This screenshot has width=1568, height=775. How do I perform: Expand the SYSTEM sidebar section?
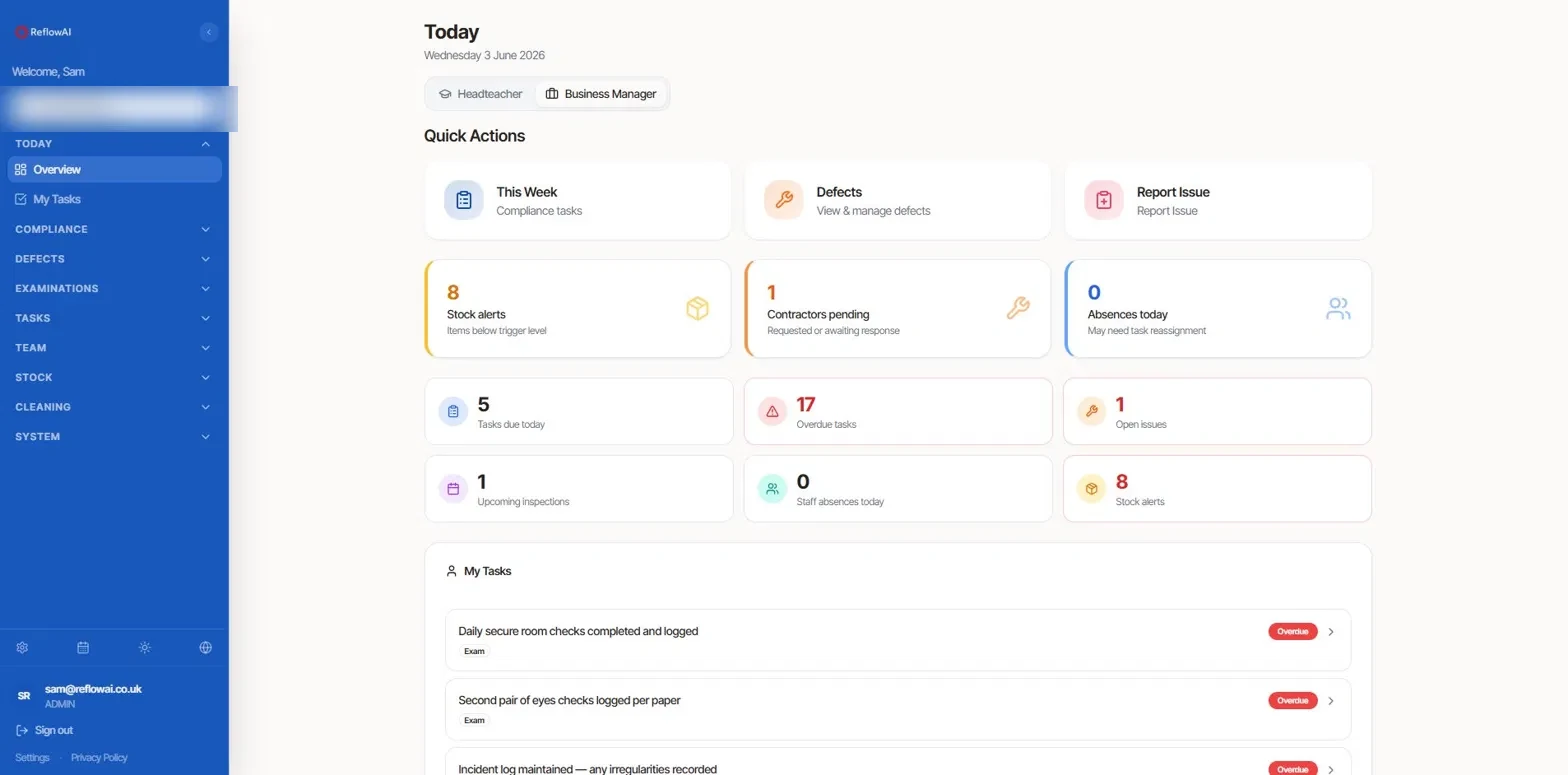[114, 437]
